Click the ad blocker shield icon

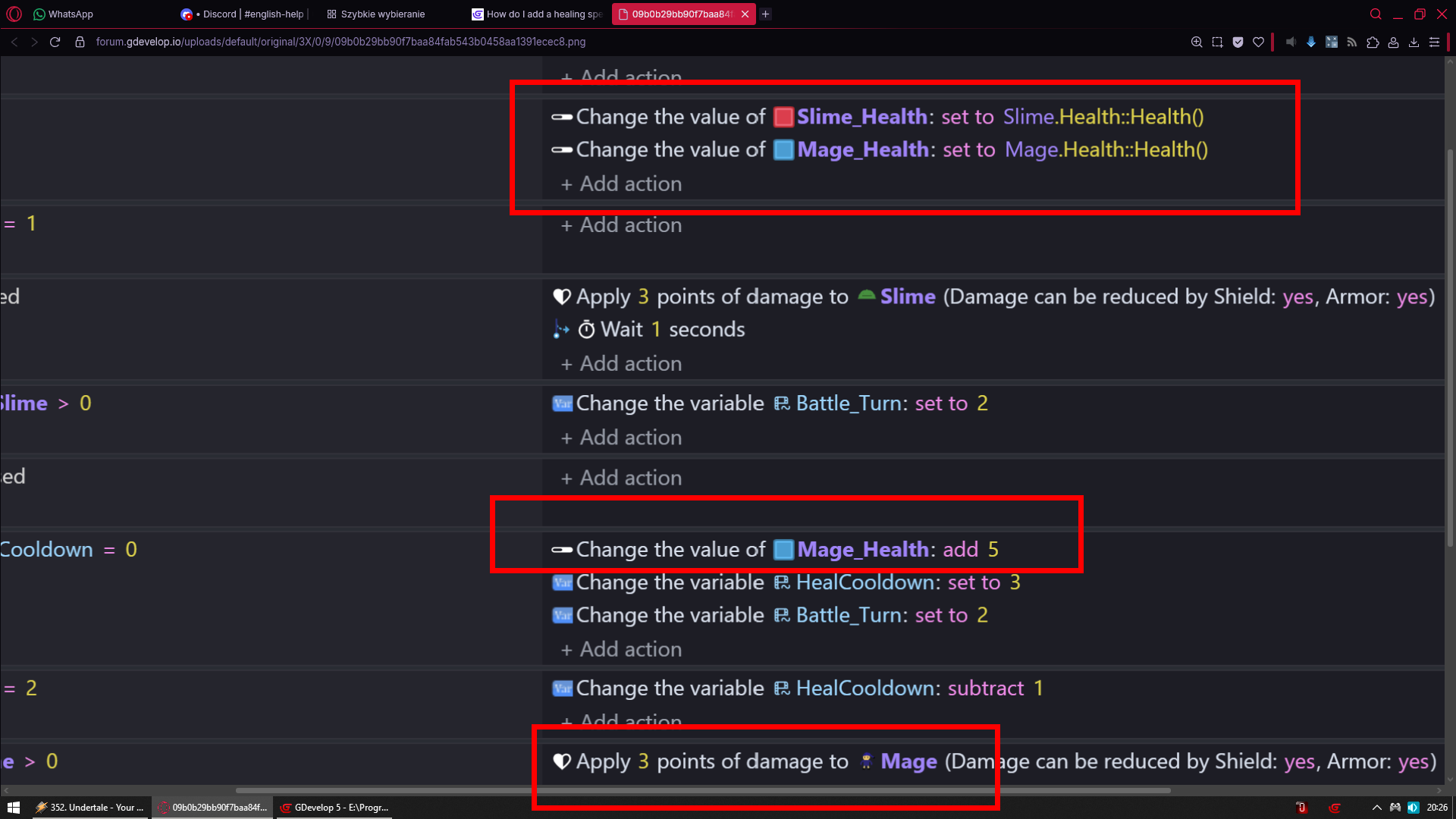(1238, 42)
